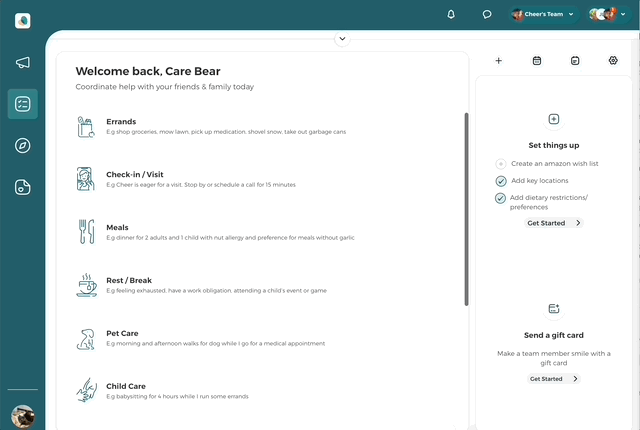The height and width of the screenshot is (430, 640).
Task: Open the settings gear icon
Action: [x=613, y=60]
